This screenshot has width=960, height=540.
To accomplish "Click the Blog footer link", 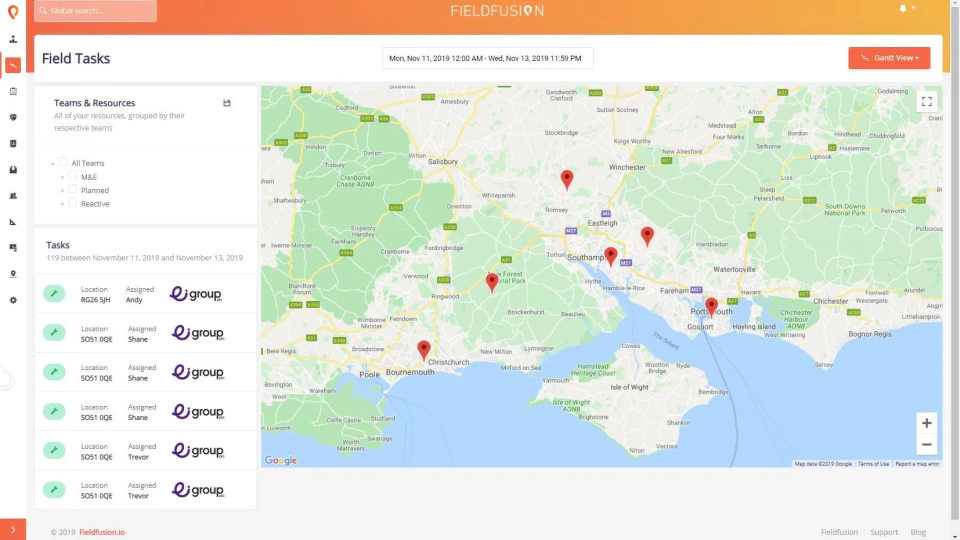I will tap(918, 532).
